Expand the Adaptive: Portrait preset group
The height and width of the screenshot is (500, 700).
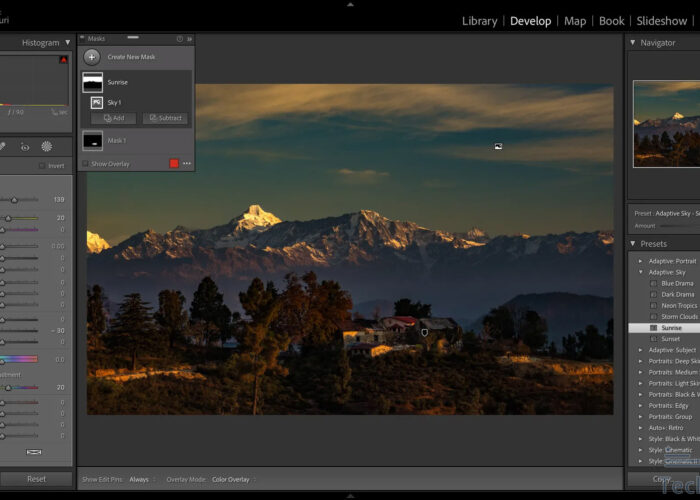(641, 261)
